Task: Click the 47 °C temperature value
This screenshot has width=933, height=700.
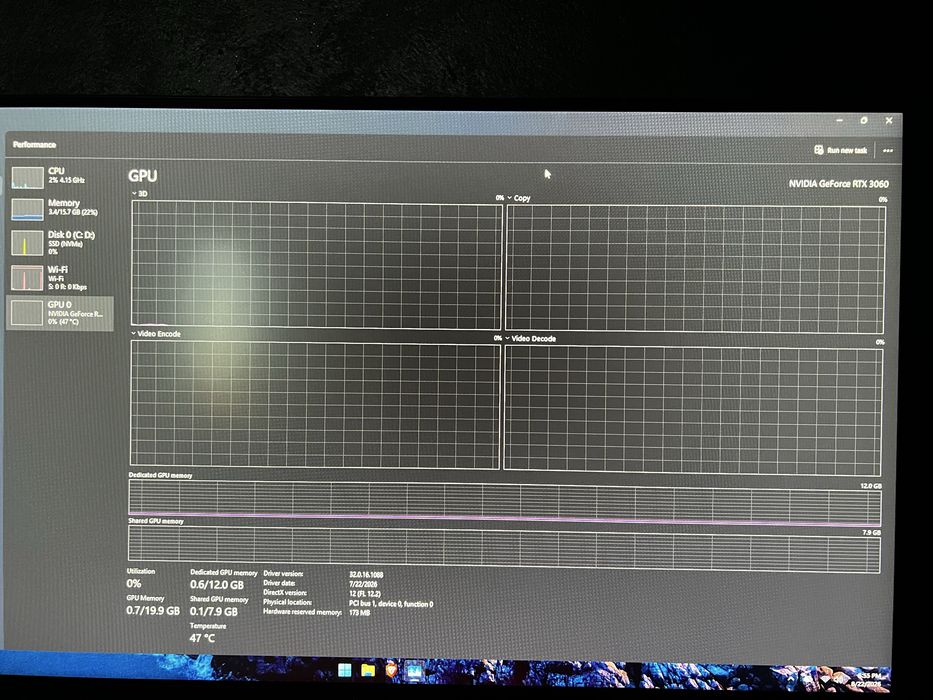Action: [202, 638]
